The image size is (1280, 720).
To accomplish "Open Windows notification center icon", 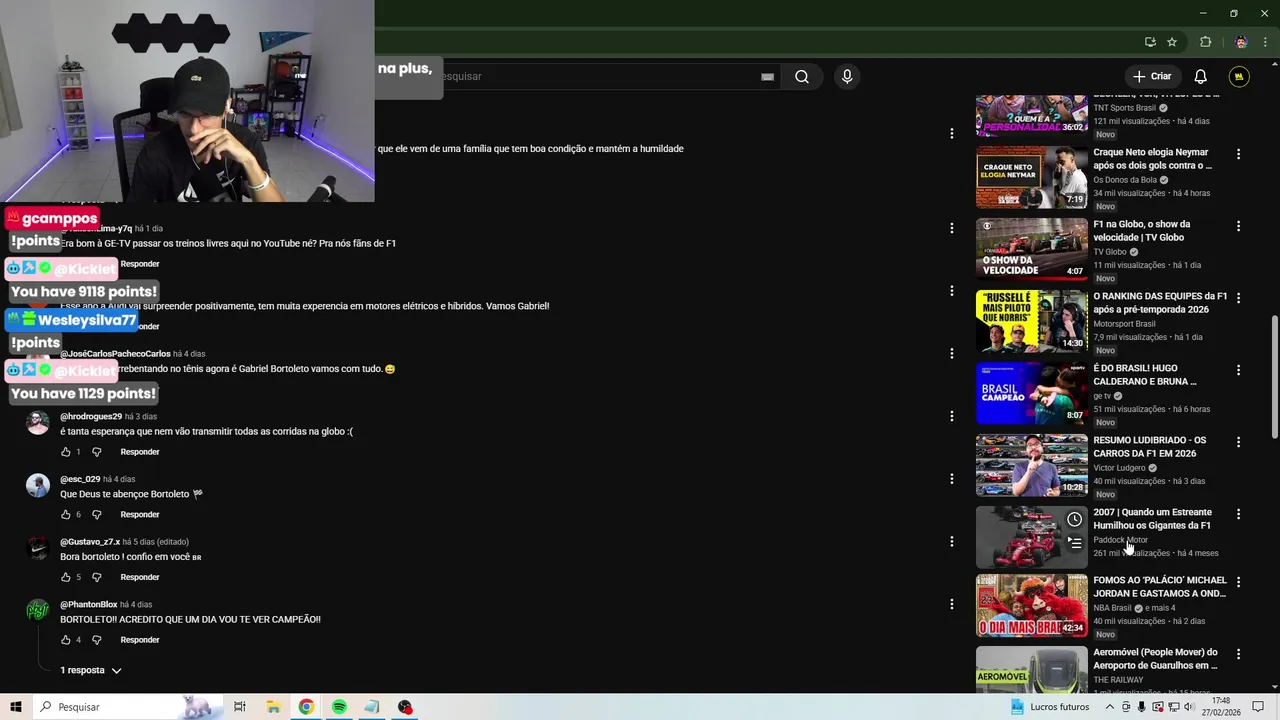I will tap(1259, 707).
